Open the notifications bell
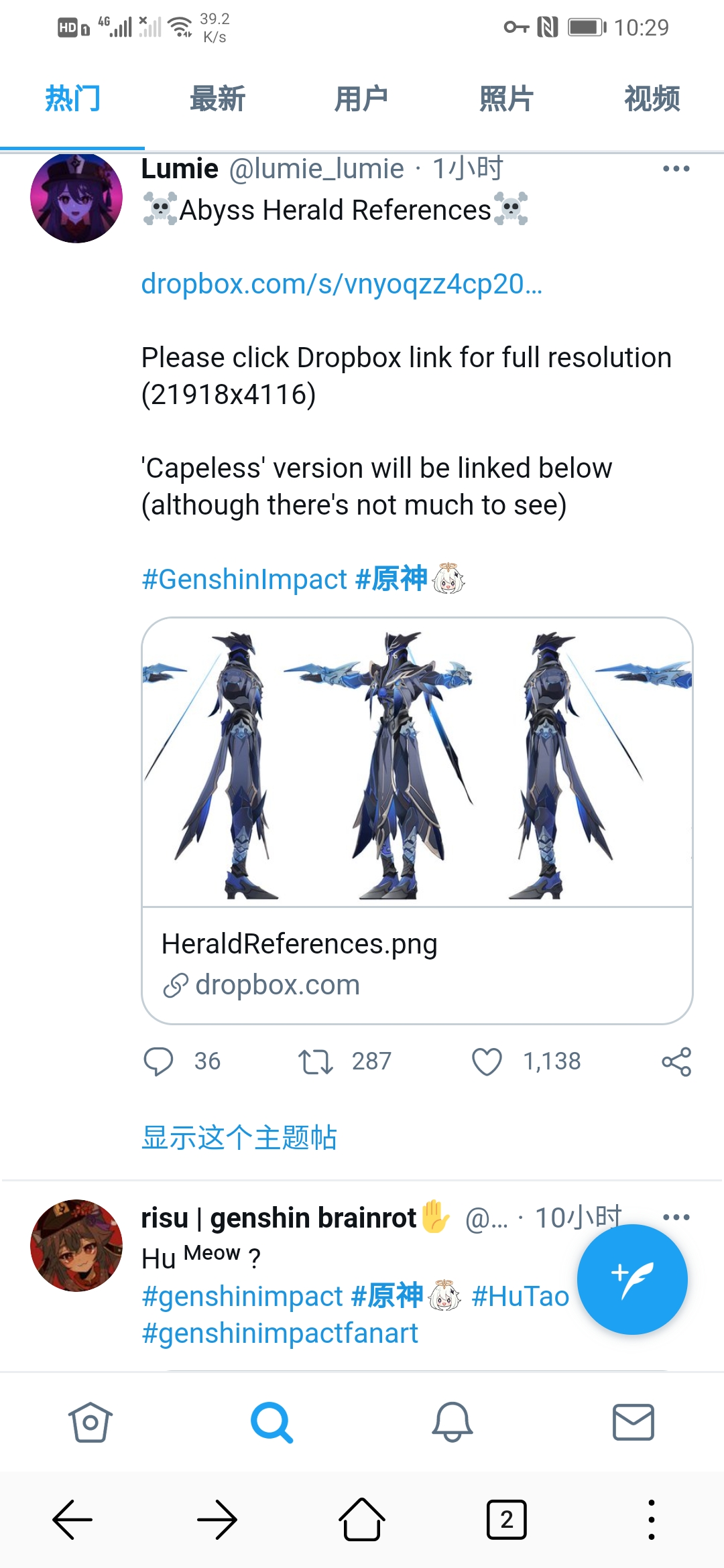The width and height of the screenshot is (724, 1568). click(452, 1421)
